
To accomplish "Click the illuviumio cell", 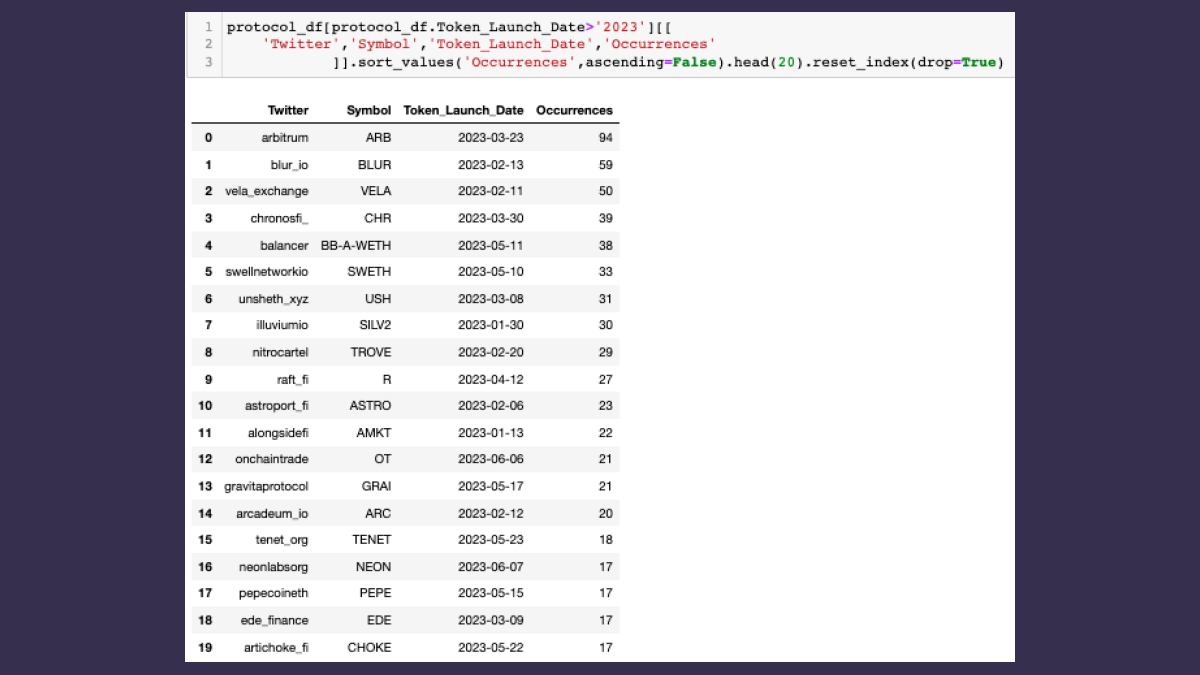I will click(282, 325).
